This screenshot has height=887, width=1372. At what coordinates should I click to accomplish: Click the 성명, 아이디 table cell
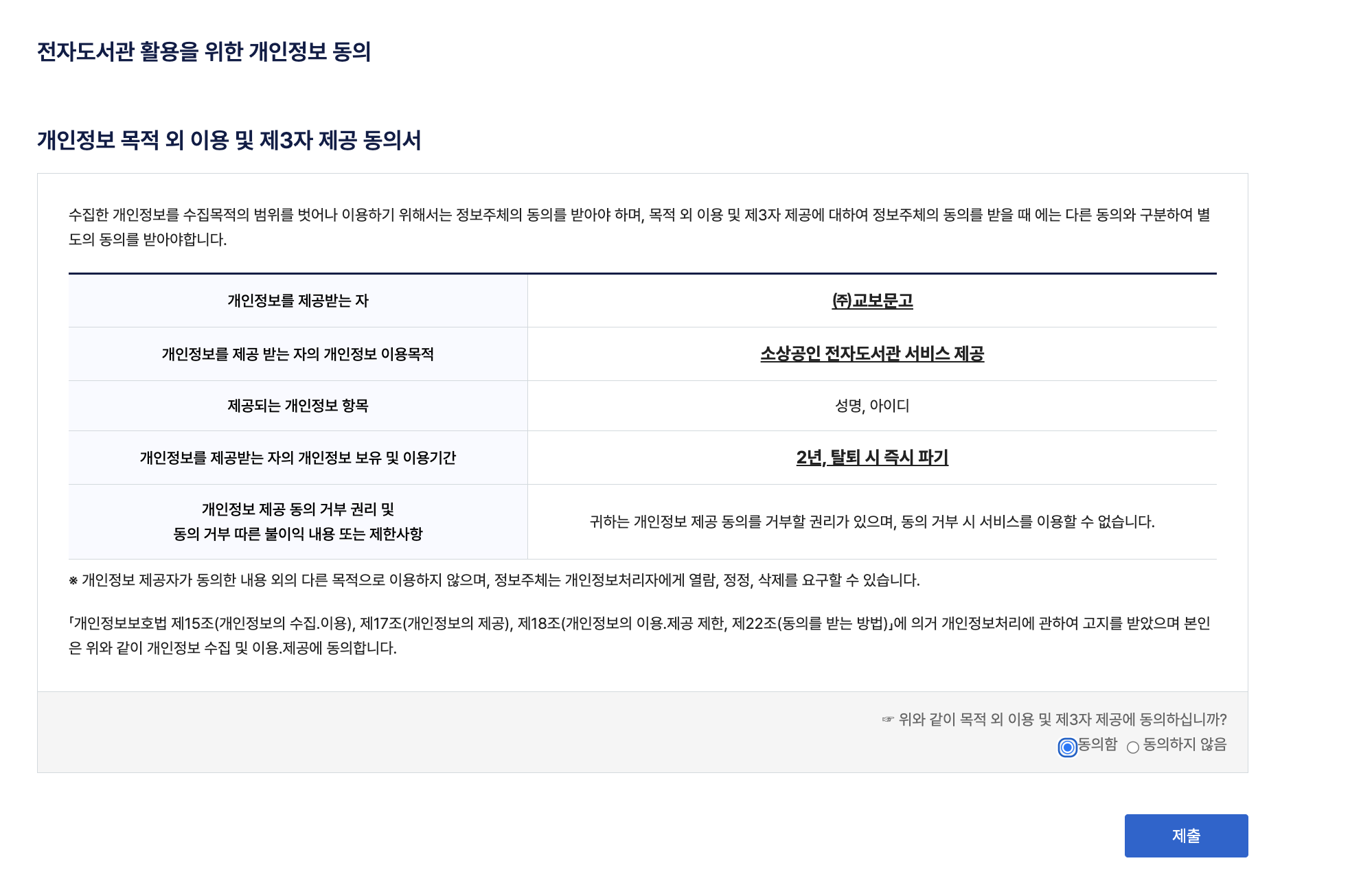tap(872, 406)
